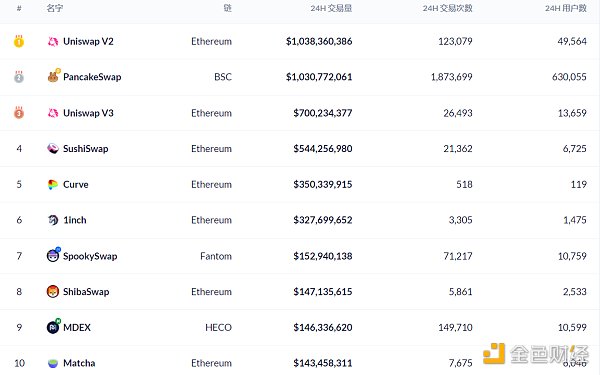Click the MDEX logo icon
The image size is (600, 375).
click(53, 326)
